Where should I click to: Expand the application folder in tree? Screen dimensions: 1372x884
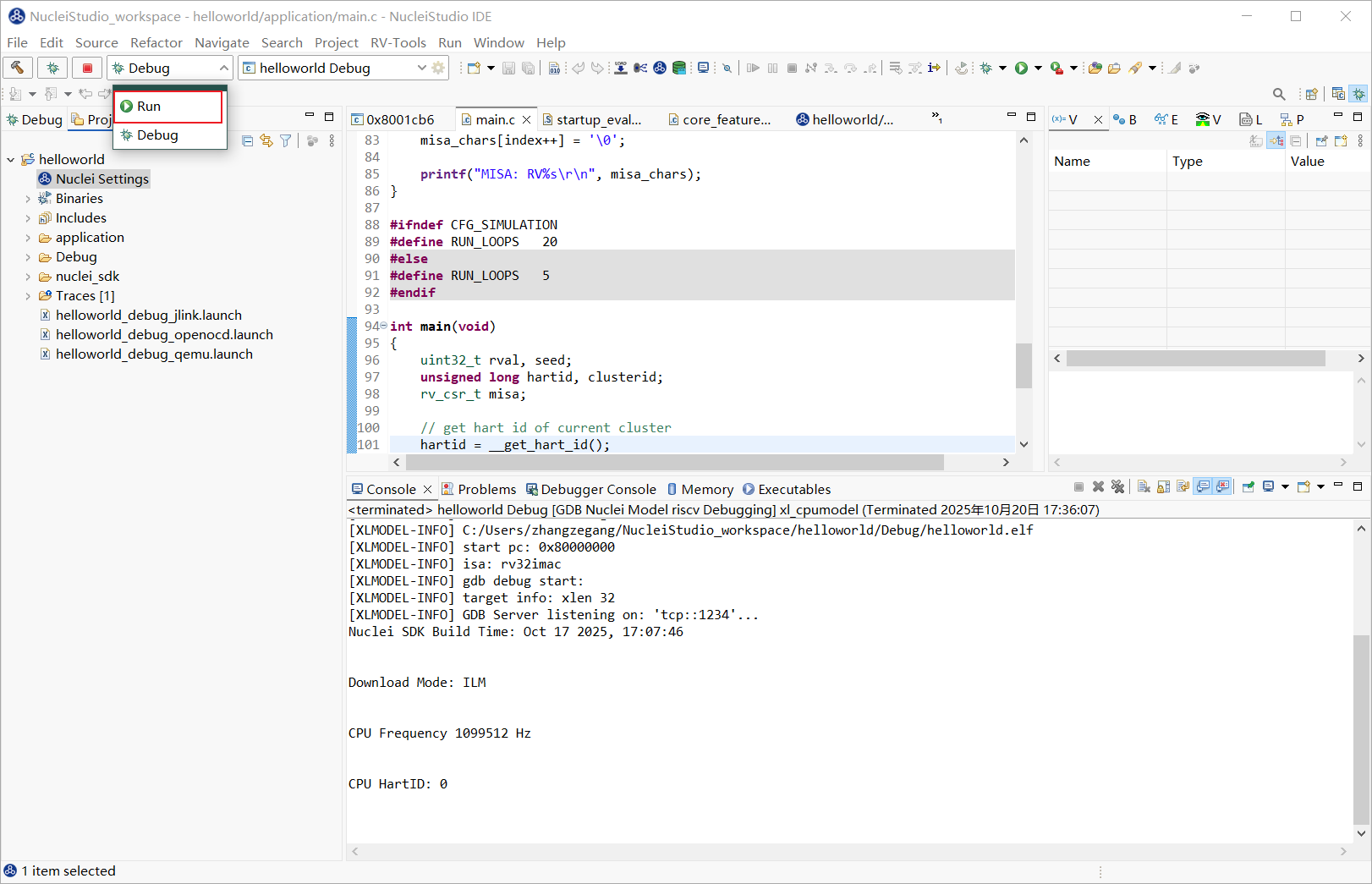(28, 238)
